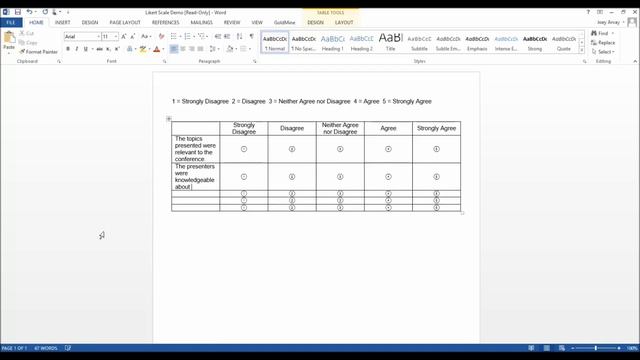Open the FILE tab
This screenshot has height=360, width=640.
[11, 22]
